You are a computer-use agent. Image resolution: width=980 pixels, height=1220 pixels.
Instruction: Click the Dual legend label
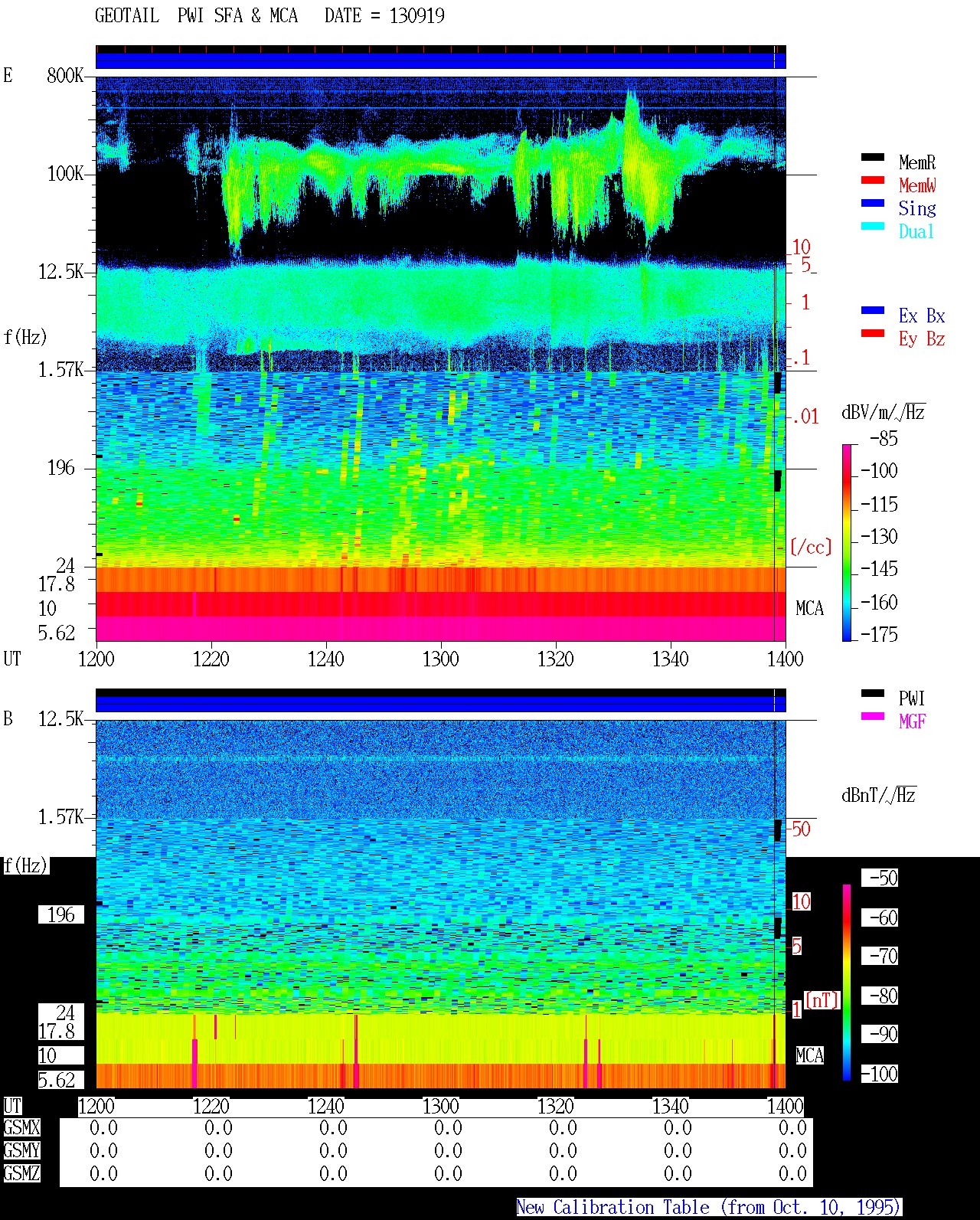[916, 231]
